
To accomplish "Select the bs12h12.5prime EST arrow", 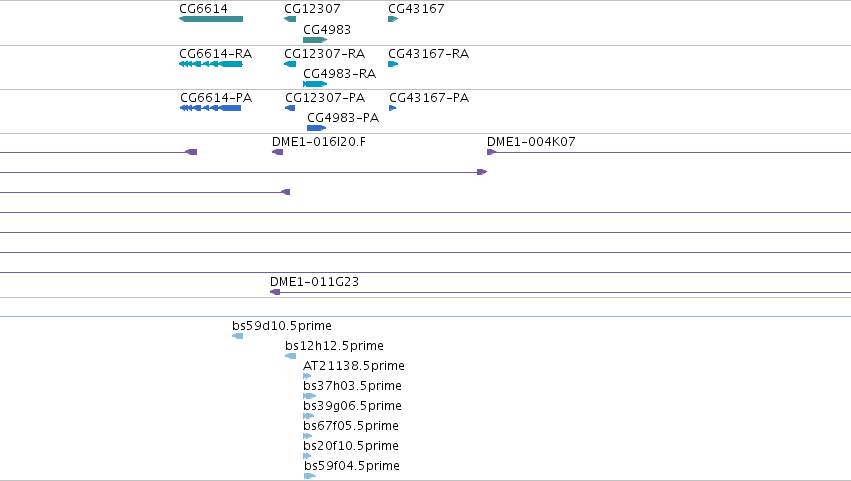I will click(291, 356).
